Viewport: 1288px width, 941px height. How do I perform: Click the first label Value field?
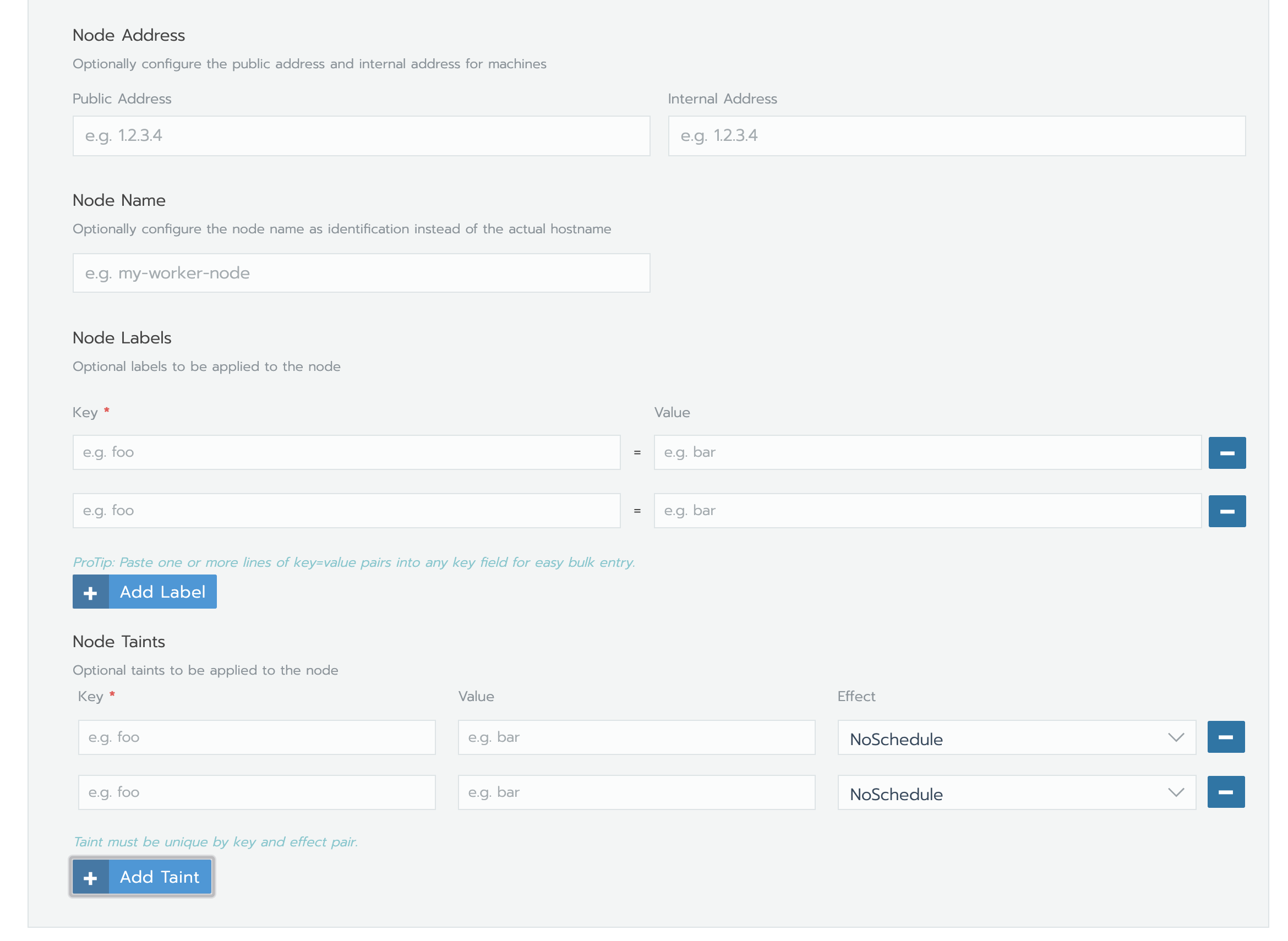(927, 452)
